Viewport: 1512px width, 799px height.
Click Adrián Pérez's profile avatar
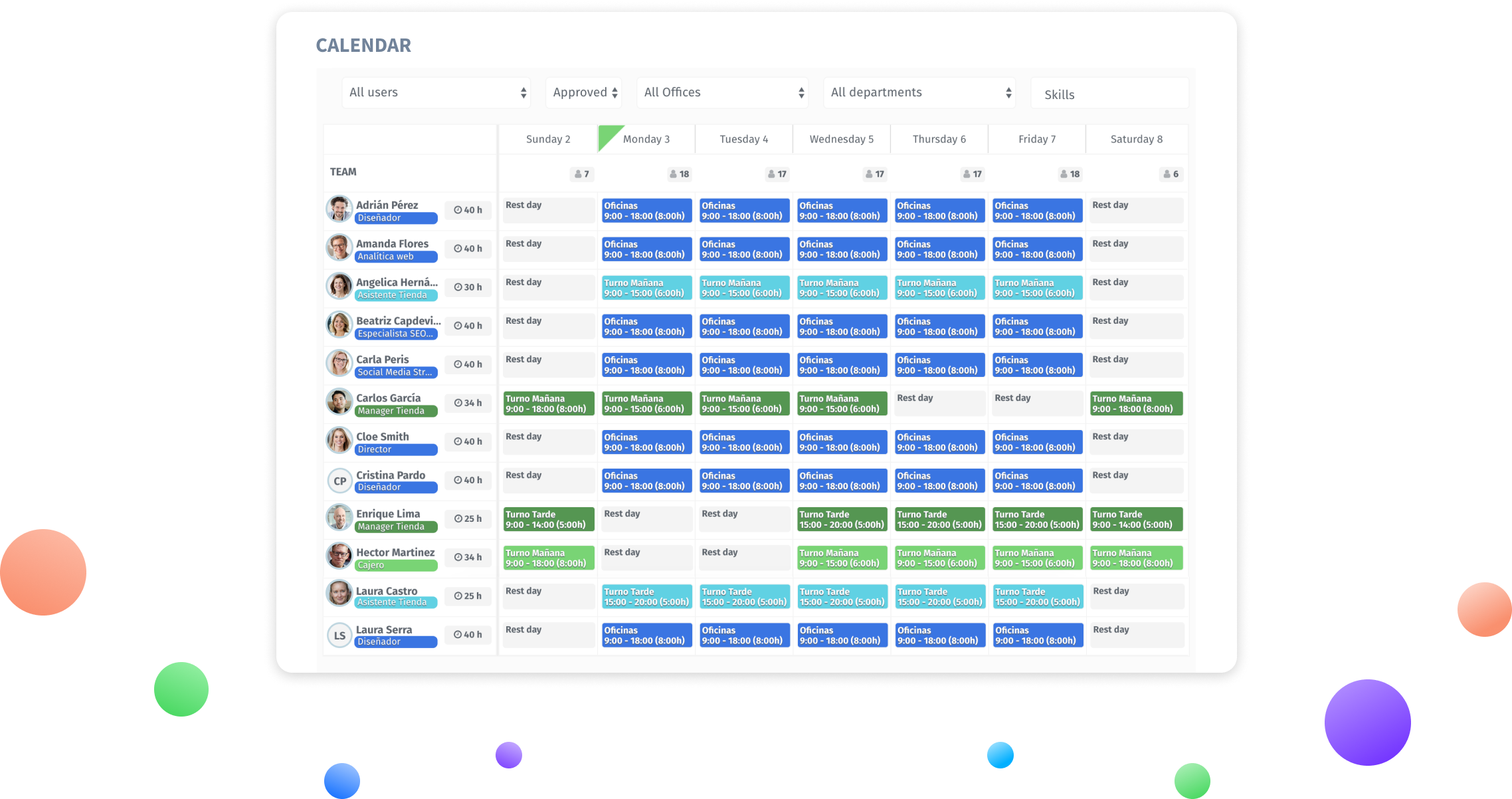pyautogui.click(x=339, y=209)
